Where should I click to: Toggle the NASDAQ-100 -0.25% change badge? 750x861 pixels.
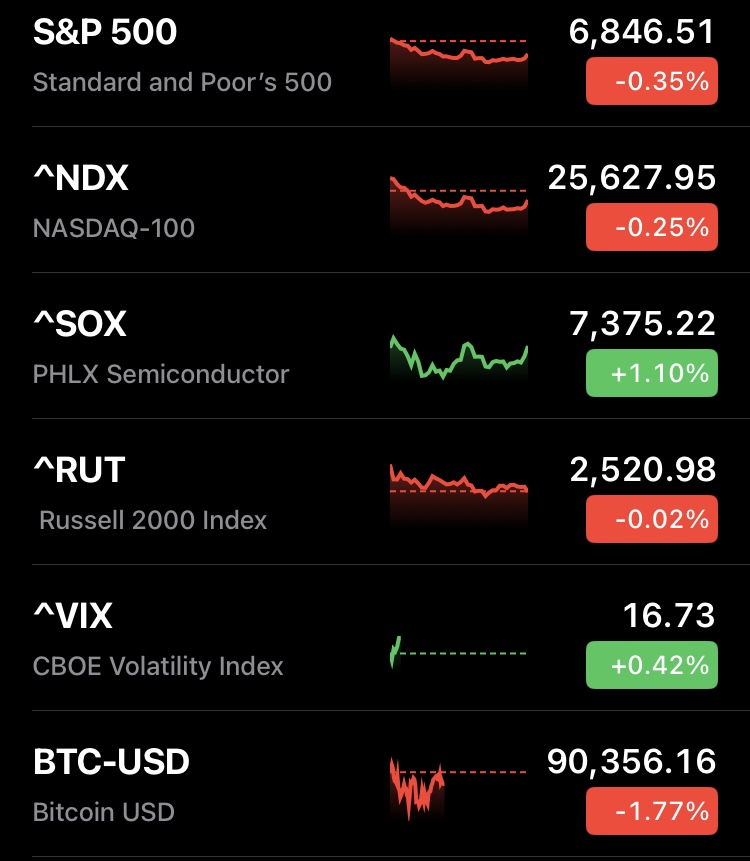pos(651,227)
